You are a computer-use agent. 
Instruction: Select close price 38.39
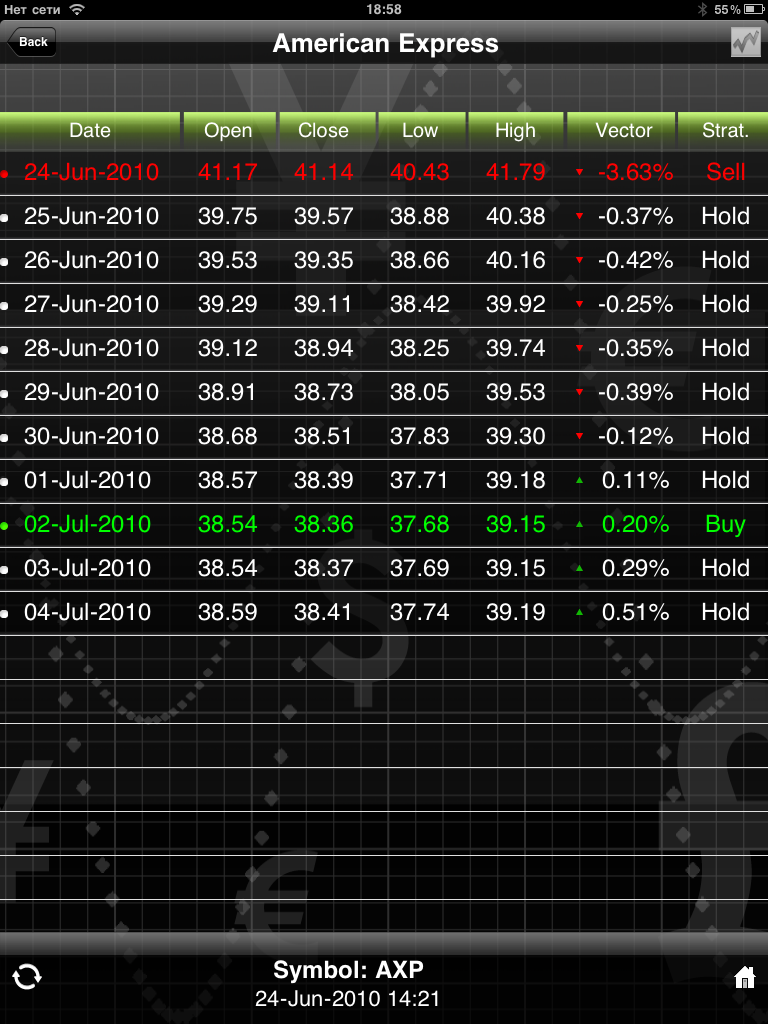point(323,480)
